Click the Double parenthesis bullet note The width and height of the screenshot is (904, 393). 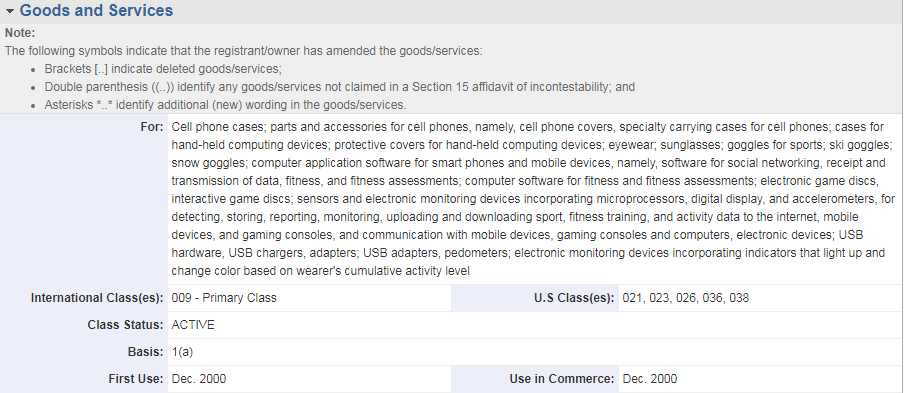point(340,87)
